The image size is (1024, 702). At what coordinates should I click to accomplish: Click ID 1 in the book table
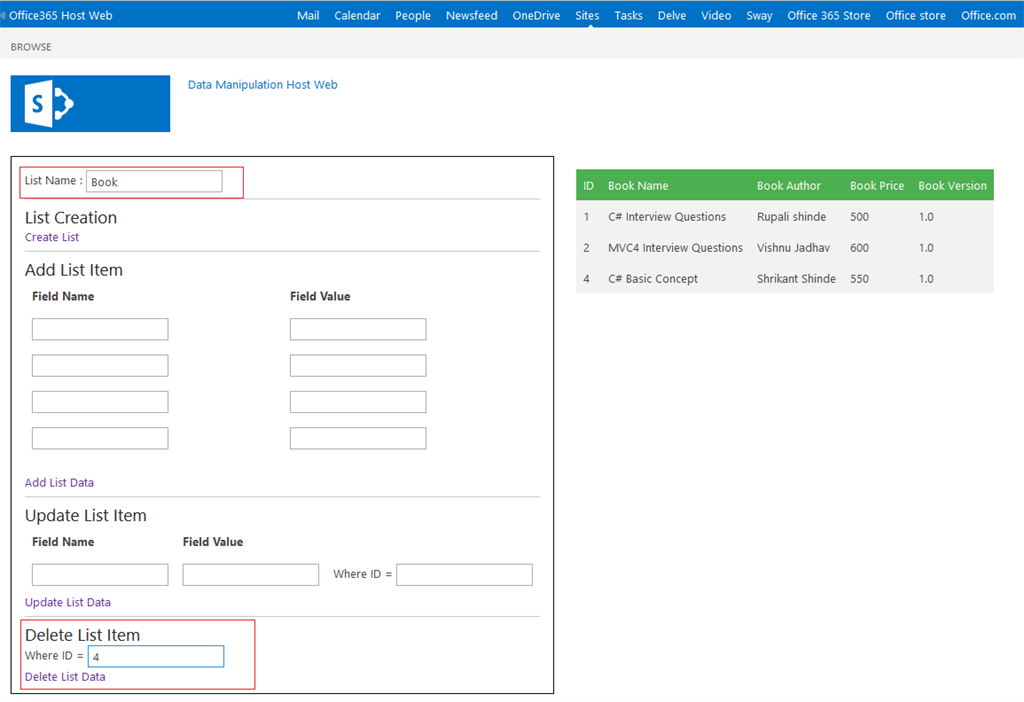586,217
